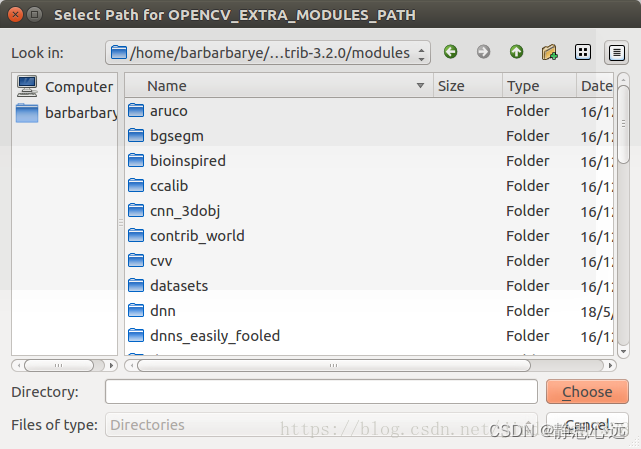Switch to detail view mode icon
641x449 pixels.
[x=616, y=52]
